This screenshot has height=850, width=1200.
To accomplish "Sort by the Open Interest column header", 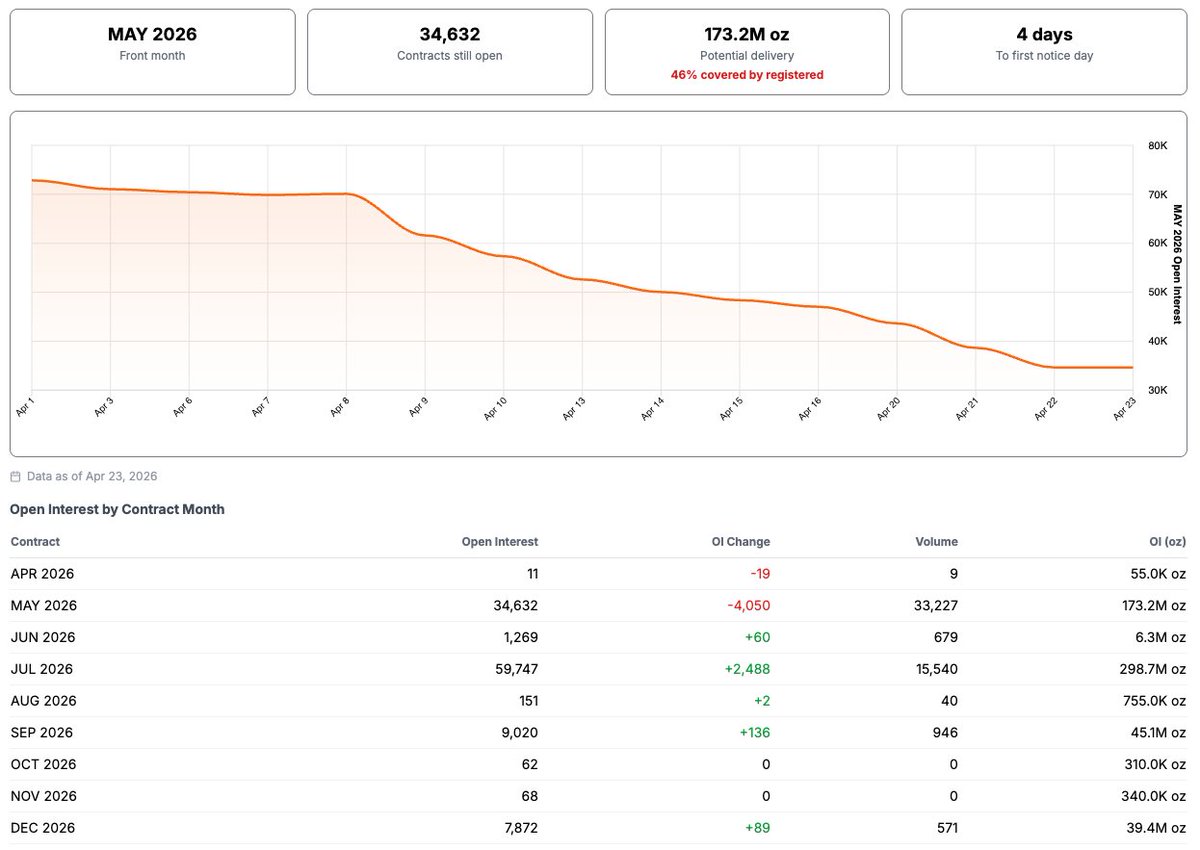I will click(x=499, y=542).
